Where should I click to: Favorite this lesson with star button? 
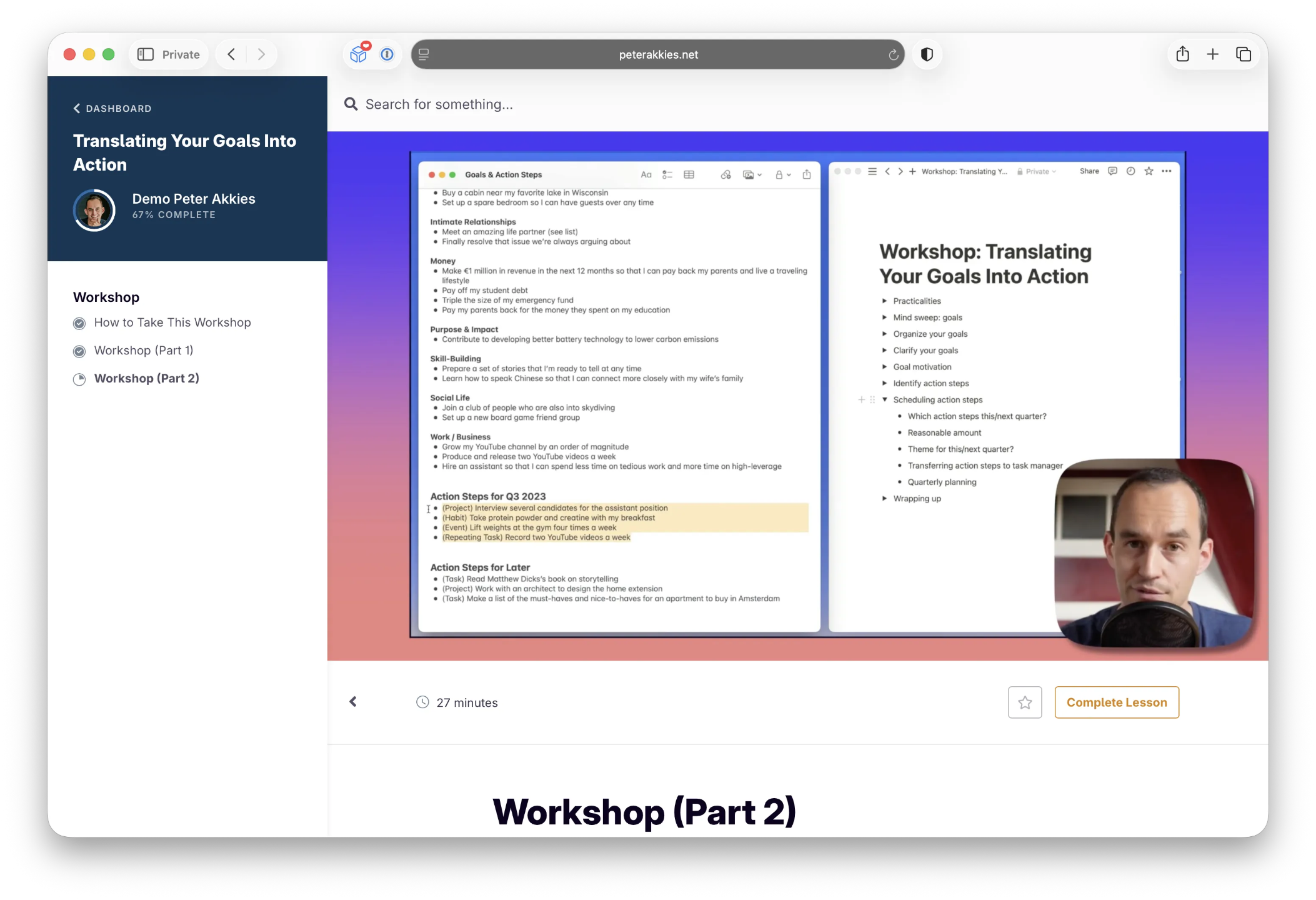tap(1025, 702)
